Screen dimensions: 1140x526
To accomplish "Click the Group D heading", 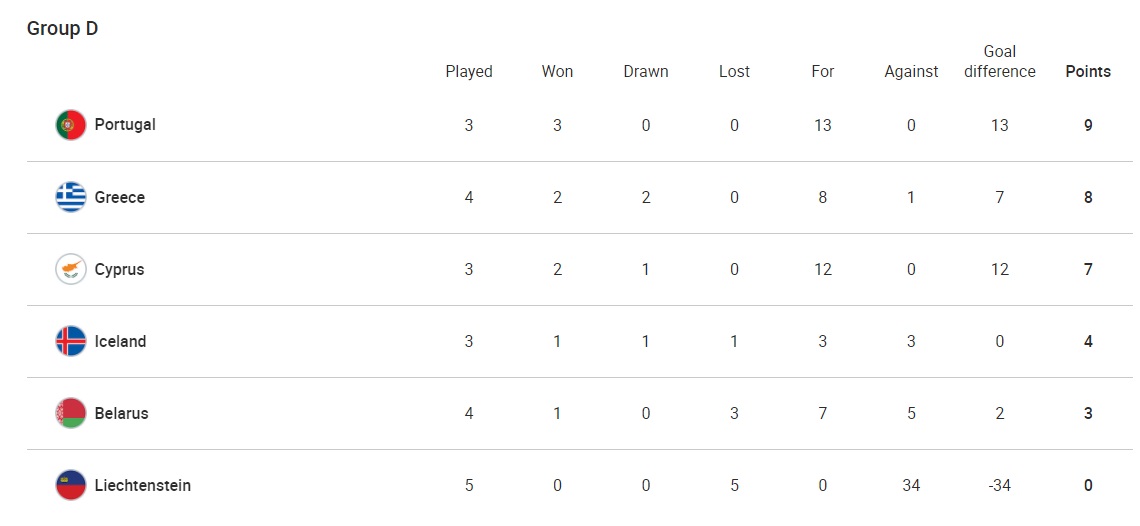I will [x=62, y=28].
